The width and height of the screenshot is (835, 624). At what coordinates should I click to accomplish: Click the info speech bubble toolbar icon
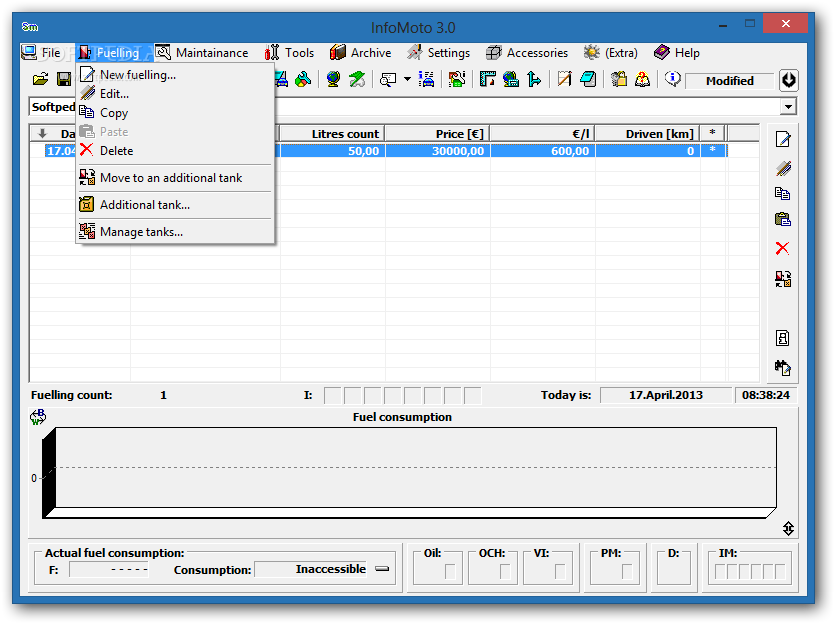673,80
